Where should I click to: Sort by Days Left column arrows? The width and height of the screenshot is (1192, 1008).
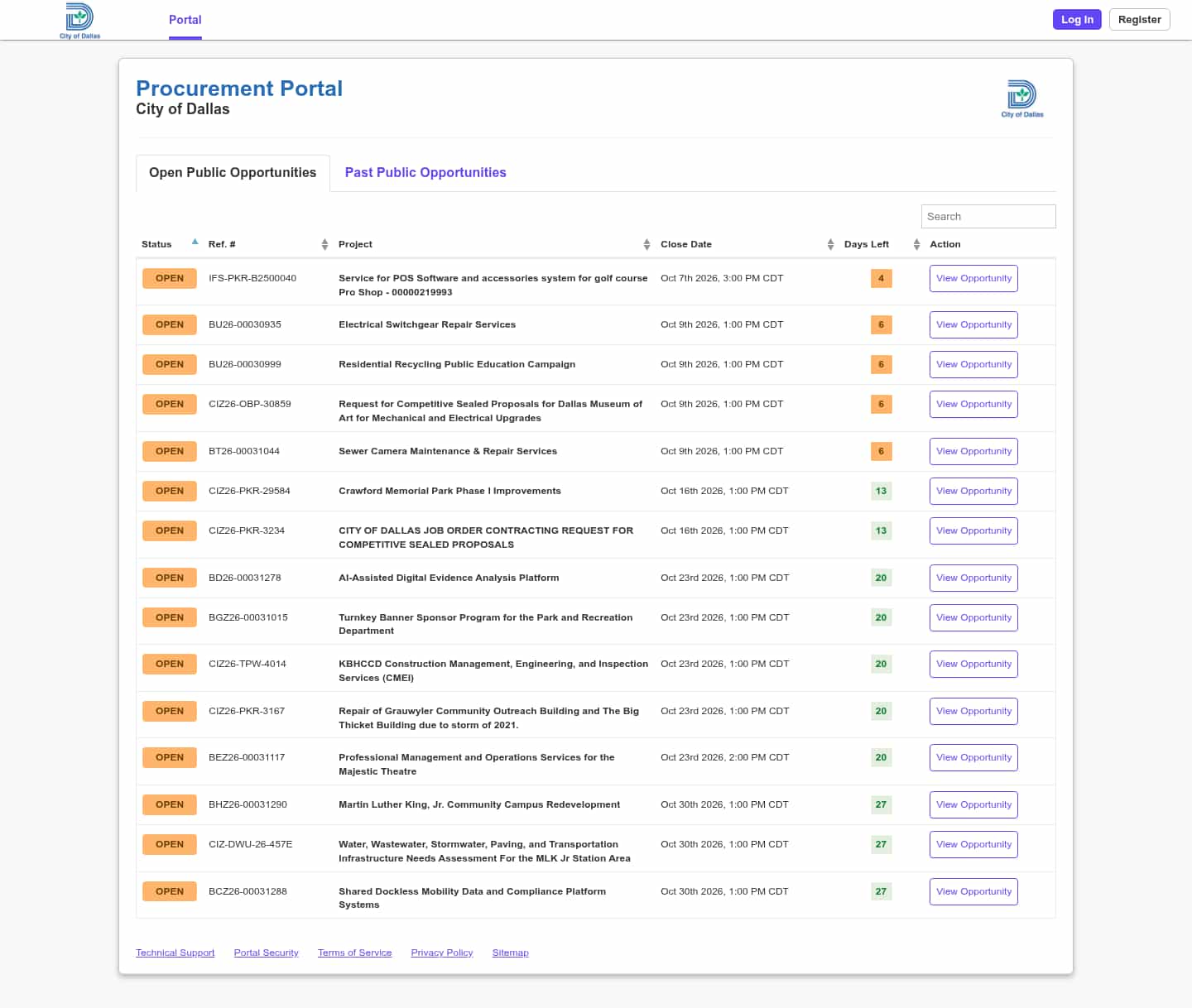(x=916, y=244)
